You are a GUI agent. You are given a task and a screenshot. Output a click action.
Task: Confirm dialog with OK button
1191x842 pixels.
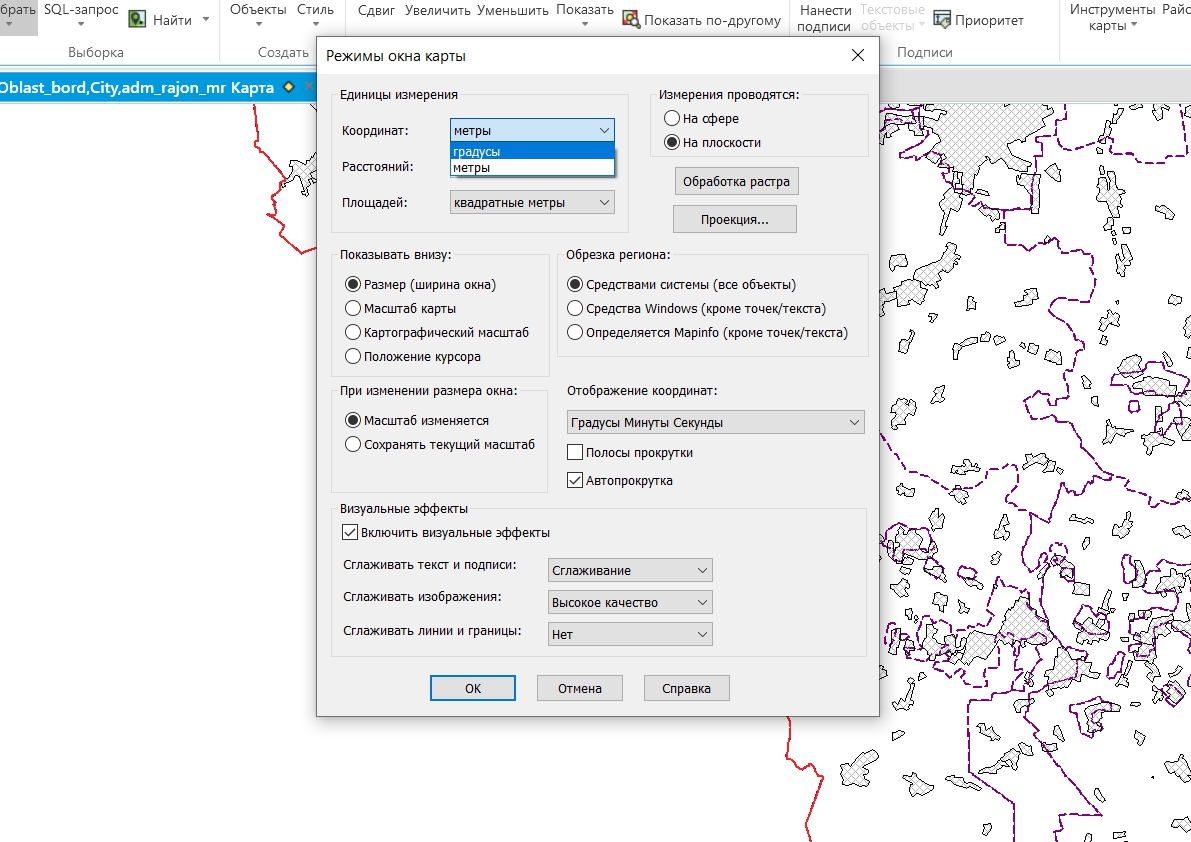(x=472, y=688)
